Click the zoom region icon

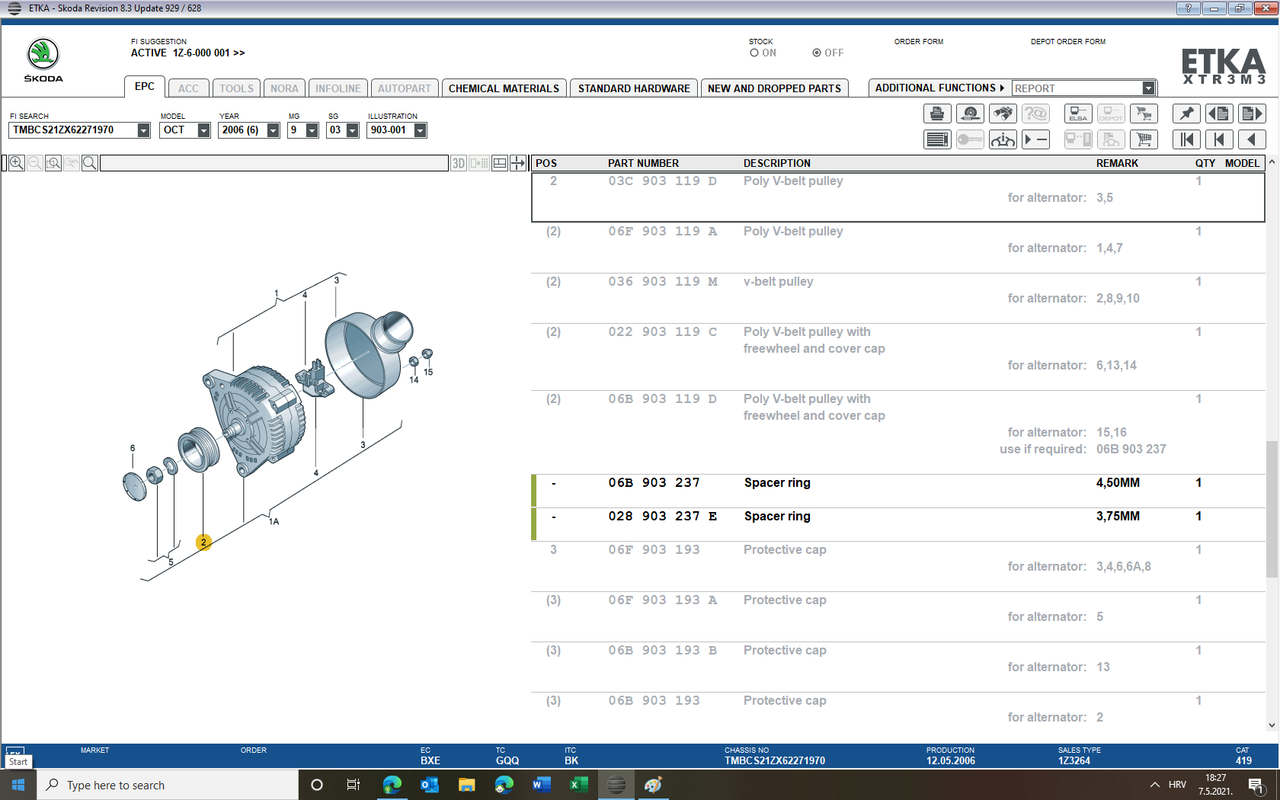(53, 163)
